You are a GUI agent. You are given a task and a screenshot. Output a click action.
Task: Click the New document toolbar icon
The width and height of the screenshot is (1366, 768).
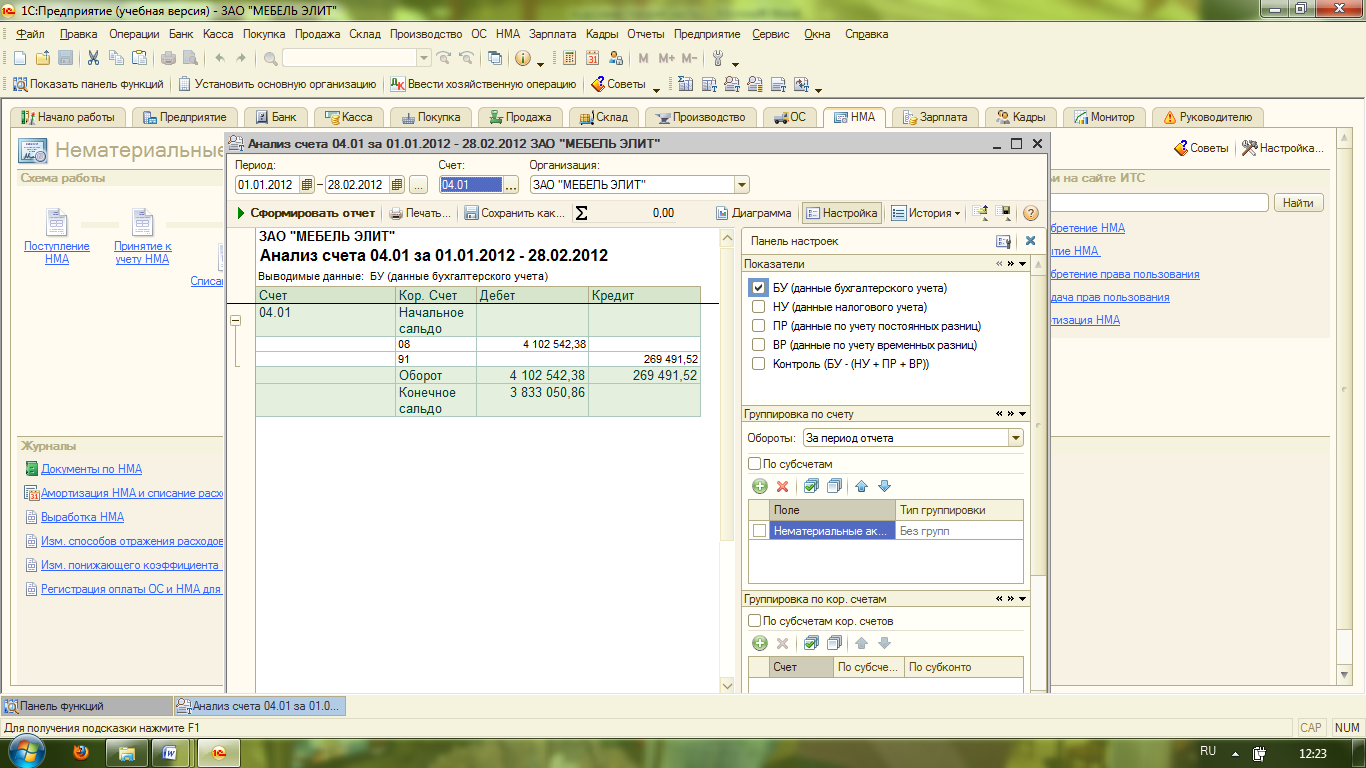tap(19, 58)
